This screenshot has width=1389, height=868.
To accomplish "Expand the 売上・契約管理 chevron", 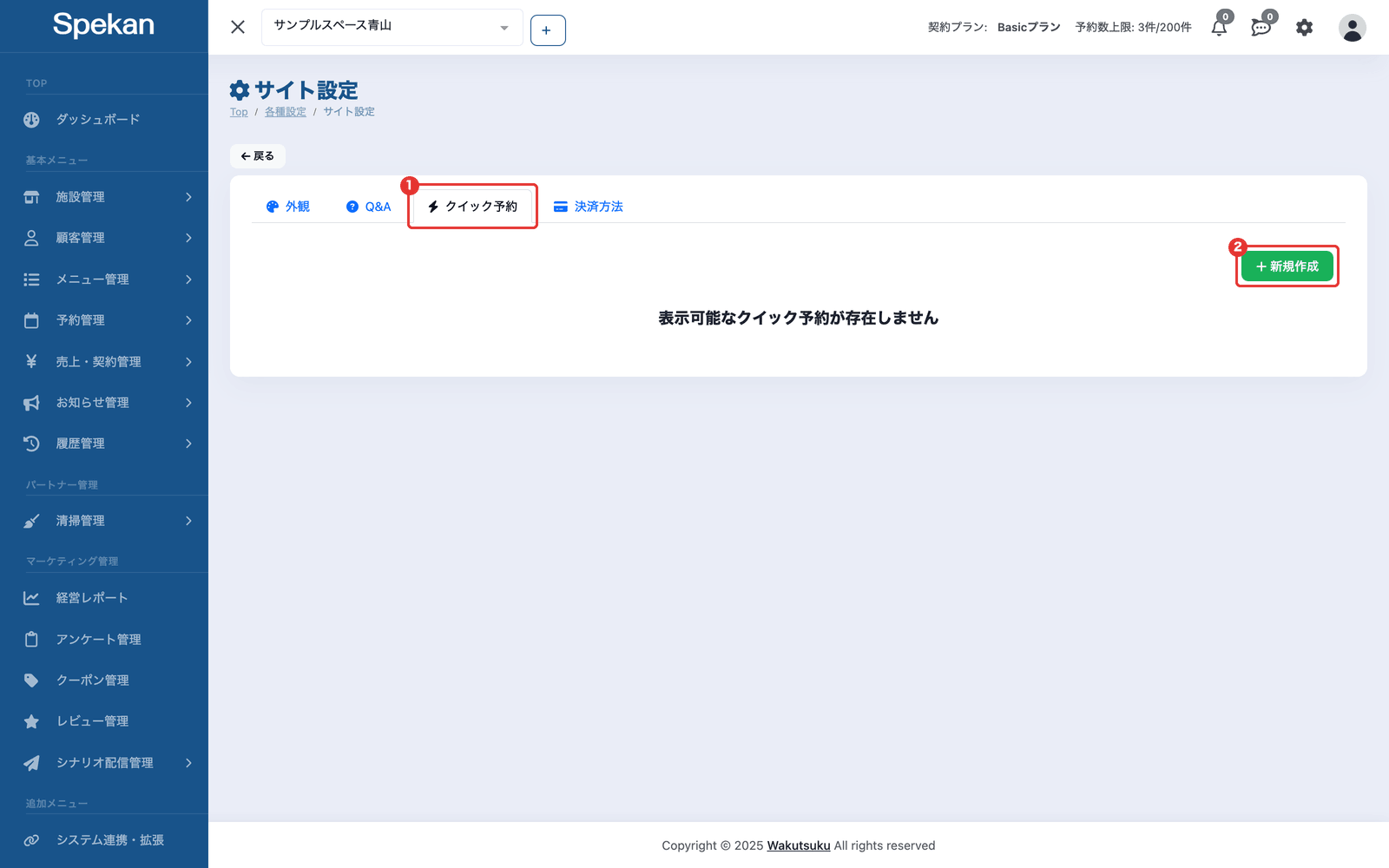I will [x=188, y=361].
